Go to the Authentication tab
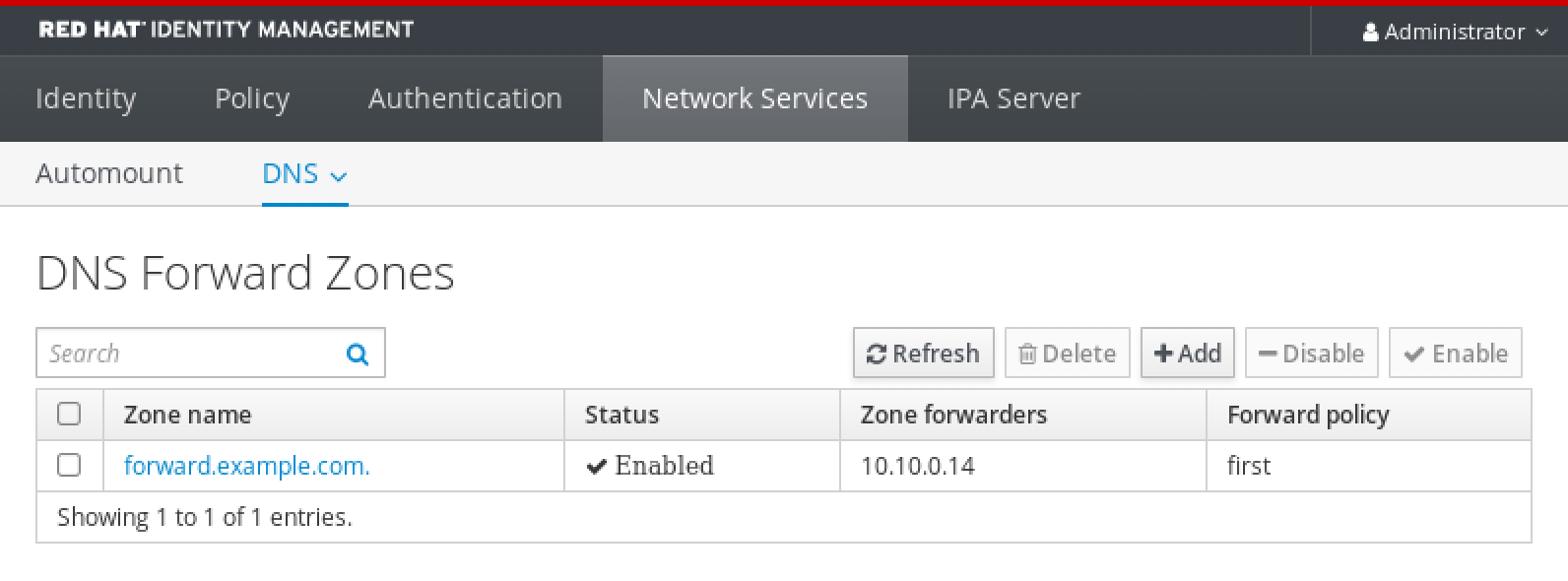 (x=465, y=98)
